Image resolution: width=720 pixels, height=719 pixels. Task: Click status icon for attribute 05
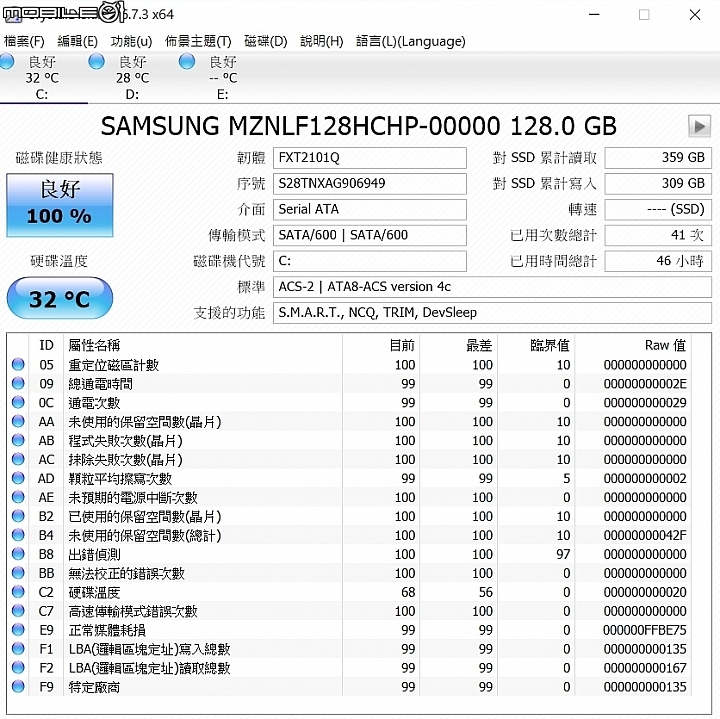tap(18, 364)
